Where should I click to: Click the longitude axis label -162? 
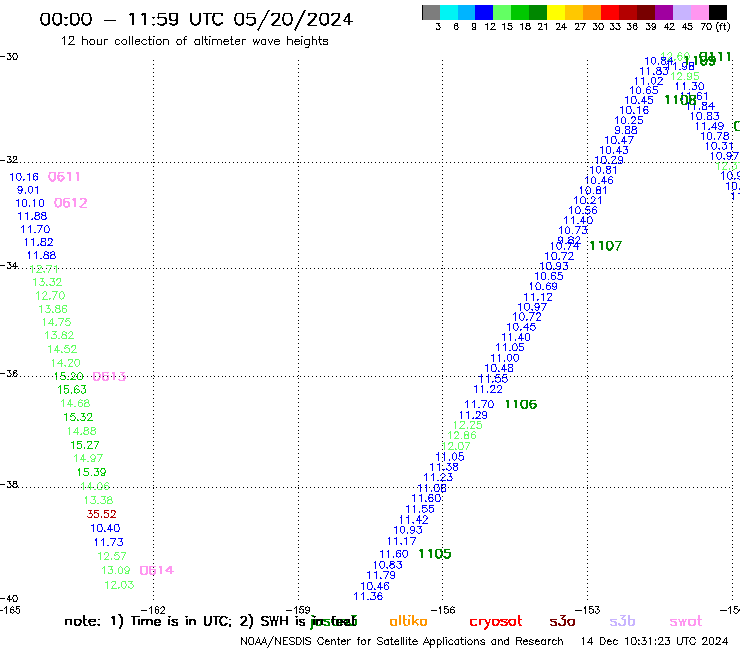coord(153,610)
